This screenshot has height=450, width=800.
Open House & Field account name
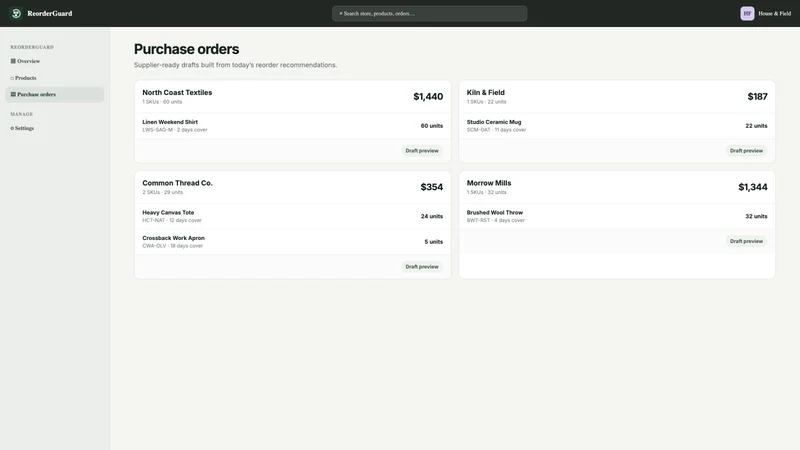pyautogui.click(x=774, y=13)
